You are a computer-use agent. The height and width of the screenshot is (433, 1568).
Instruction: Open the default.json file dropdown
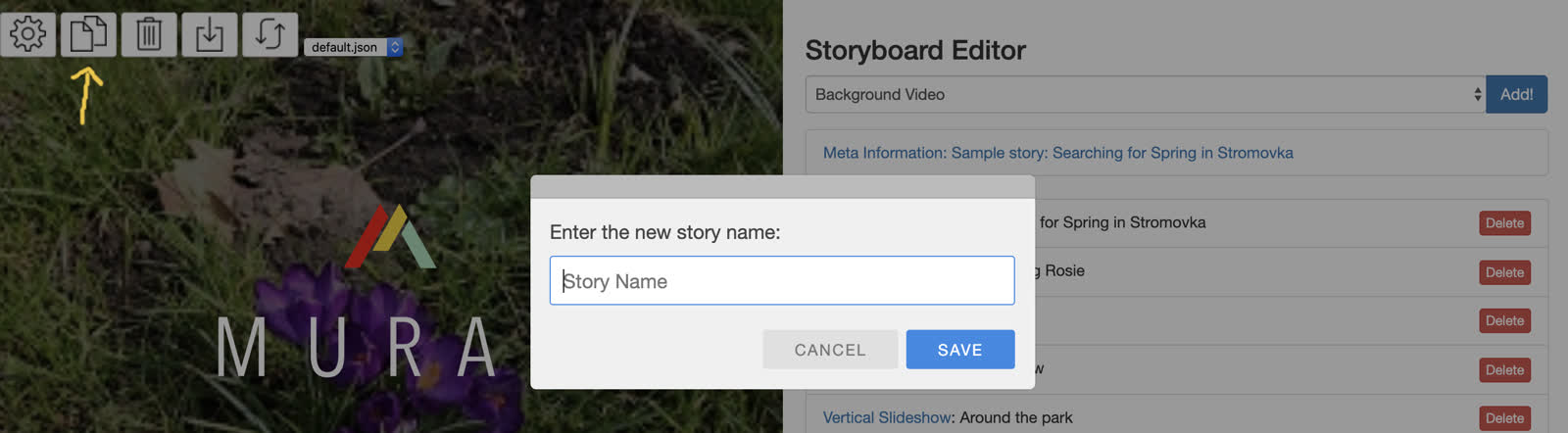pyautogui.click(x=354, y=47)
